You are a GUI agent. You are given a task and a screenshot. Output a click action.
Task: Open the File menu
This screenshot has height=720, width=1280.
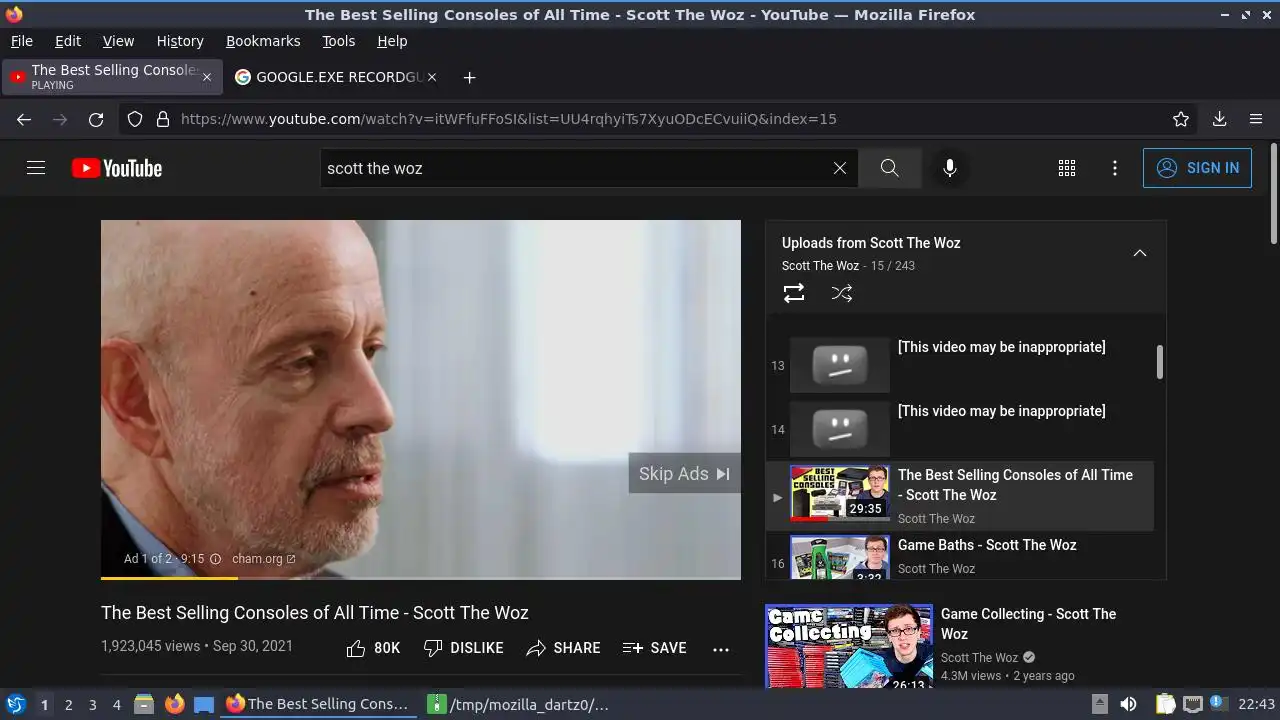coord(21,41)
